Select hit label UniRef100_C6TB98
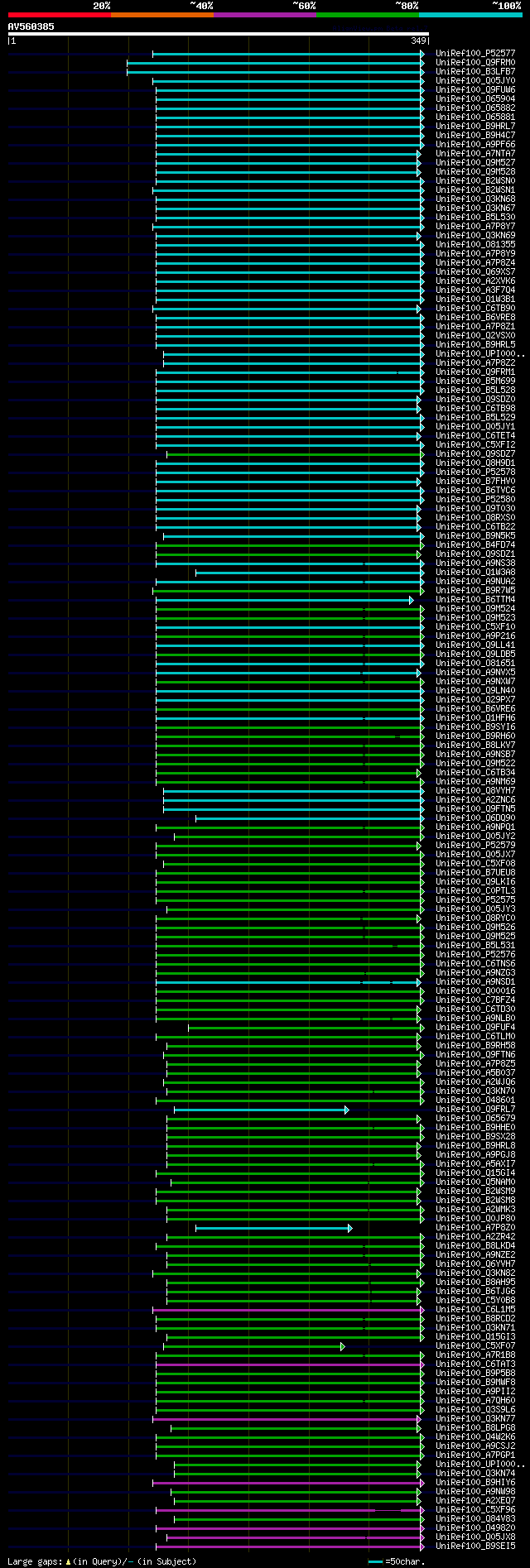The width and height of the screenshot is (530, 1568). [x=475, y=408]
